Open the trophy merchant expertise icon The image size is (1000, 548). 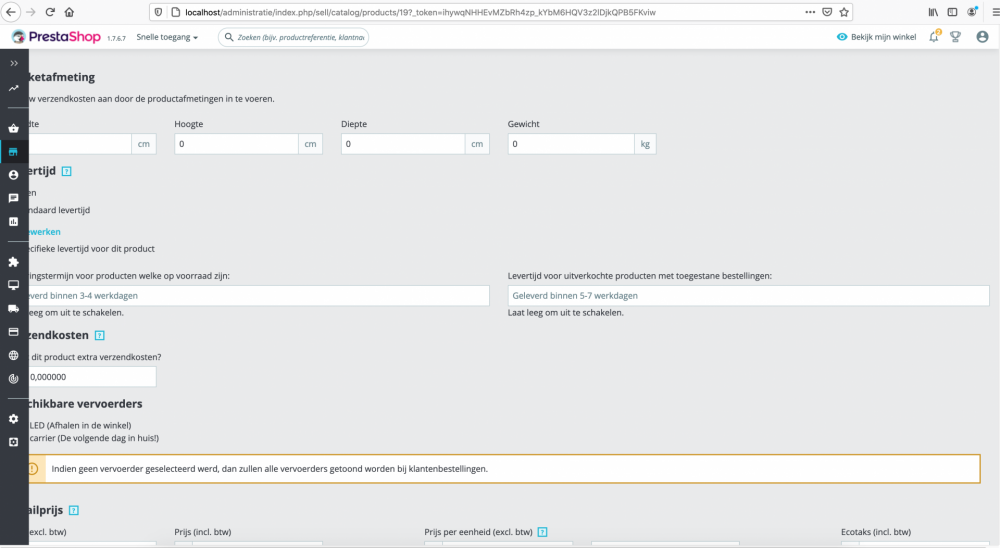tap(955, 37)
